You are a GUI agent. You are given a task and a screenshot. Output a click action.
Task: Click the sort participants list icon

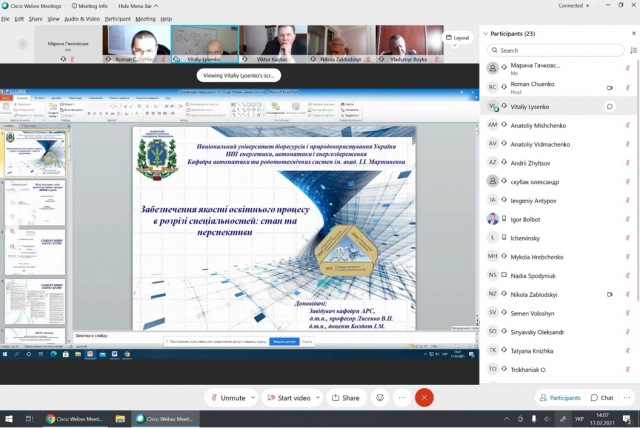633,50
